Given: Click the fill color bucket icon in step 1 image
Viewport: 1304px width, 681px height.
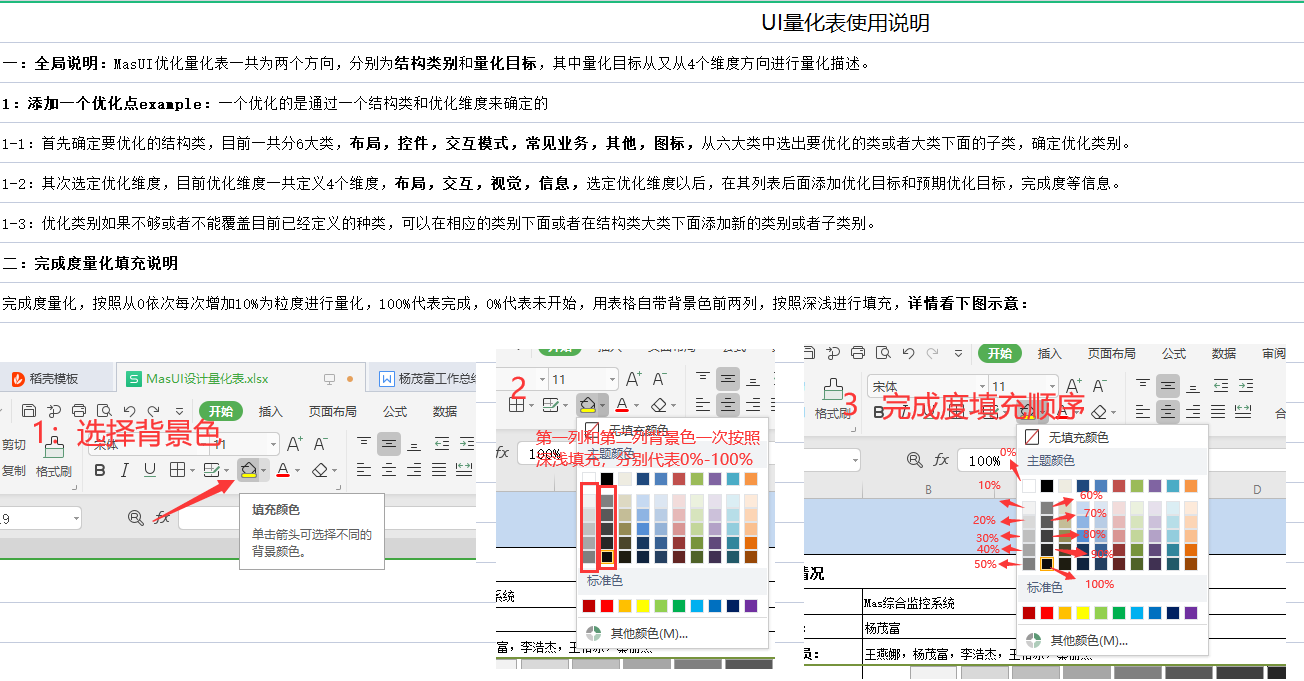Looking at the screenshot, I should click(x=247, y=470).
